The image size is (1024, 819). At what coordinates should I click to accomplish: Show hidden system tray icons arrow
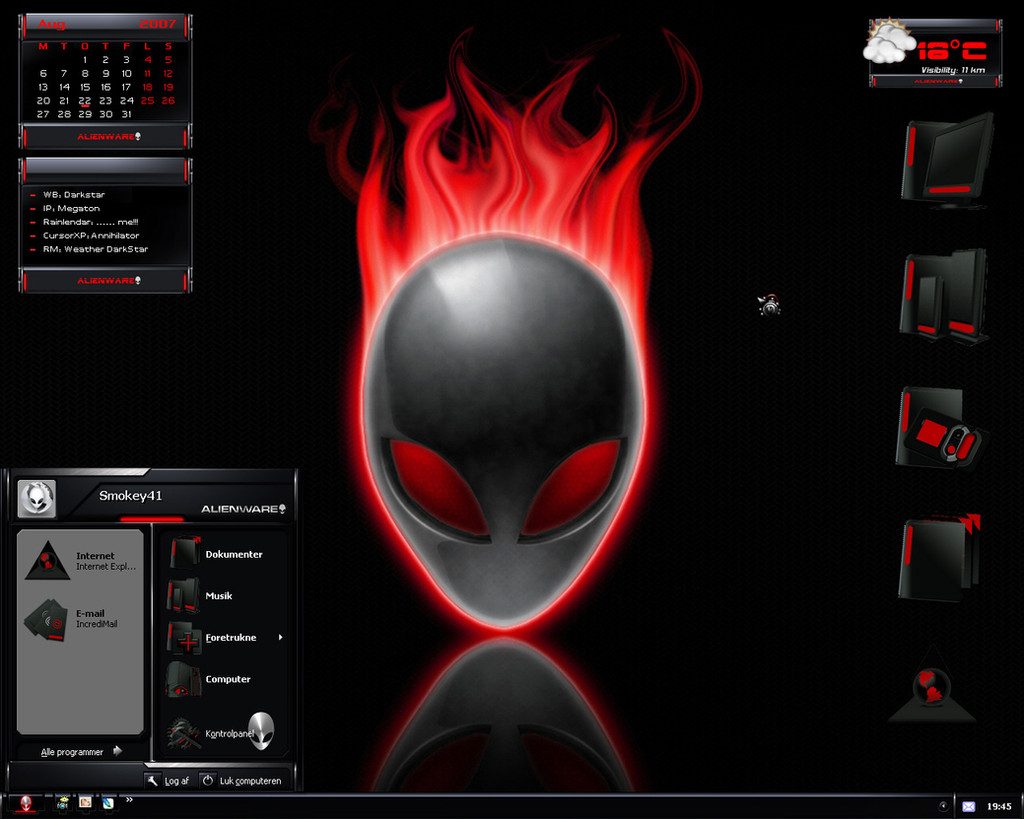943,806
